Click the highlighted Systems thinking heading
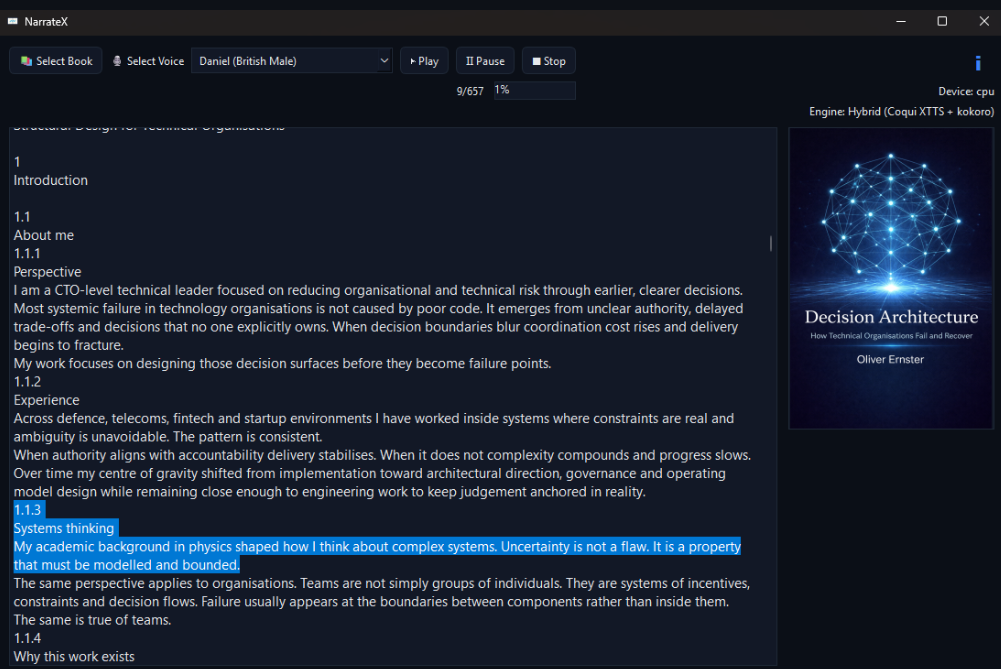 click(x=64, y=528)
